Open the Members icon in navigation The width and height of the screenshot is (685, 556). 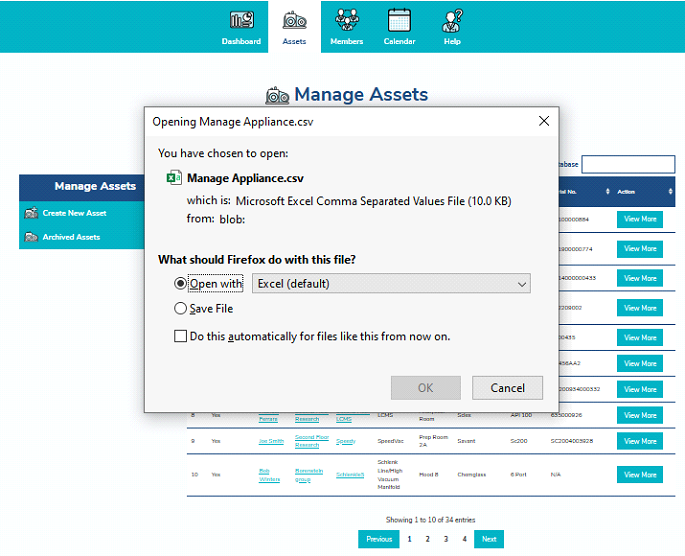point(347,20)
